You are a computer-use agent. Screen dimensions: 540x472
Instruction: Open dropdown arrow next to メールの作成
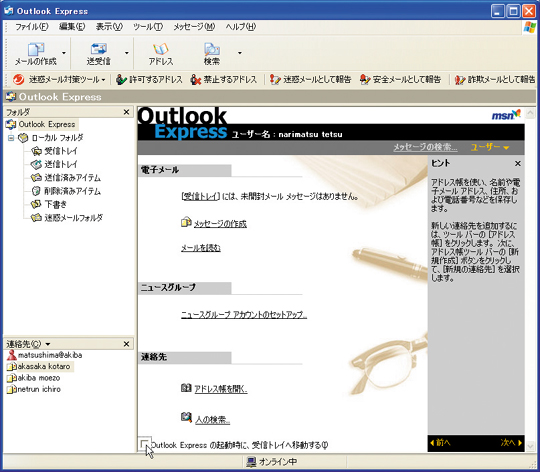(64, 53)
